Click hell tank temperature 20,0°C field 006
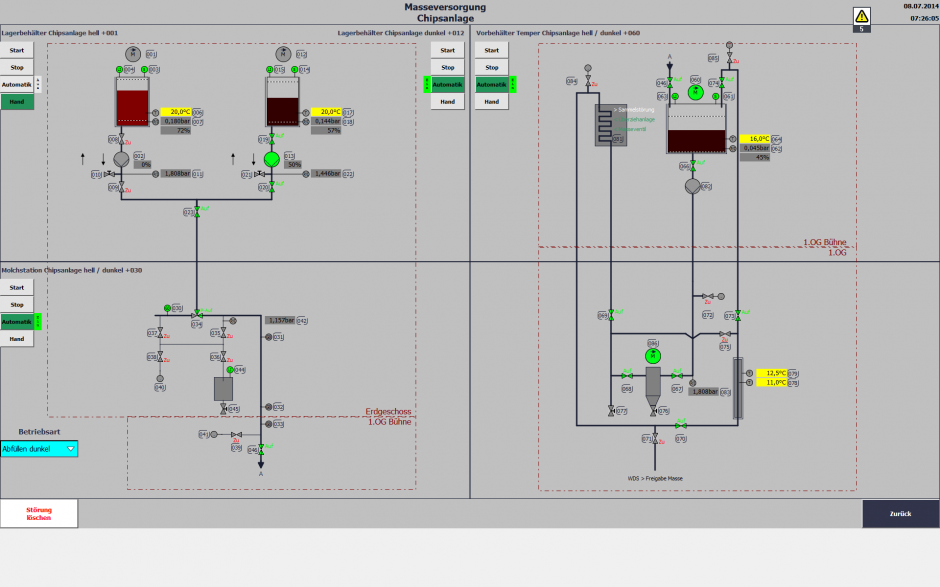The width and height of the screenshot is (940, 587). (176, 112)
